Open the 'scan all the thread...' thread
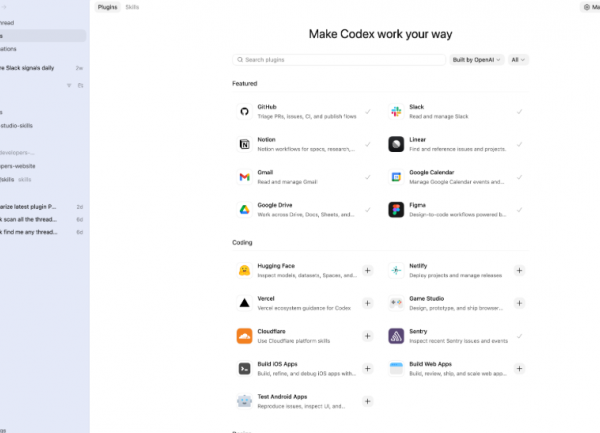Screen dimensions: 600x433 [x=42, y=219]
